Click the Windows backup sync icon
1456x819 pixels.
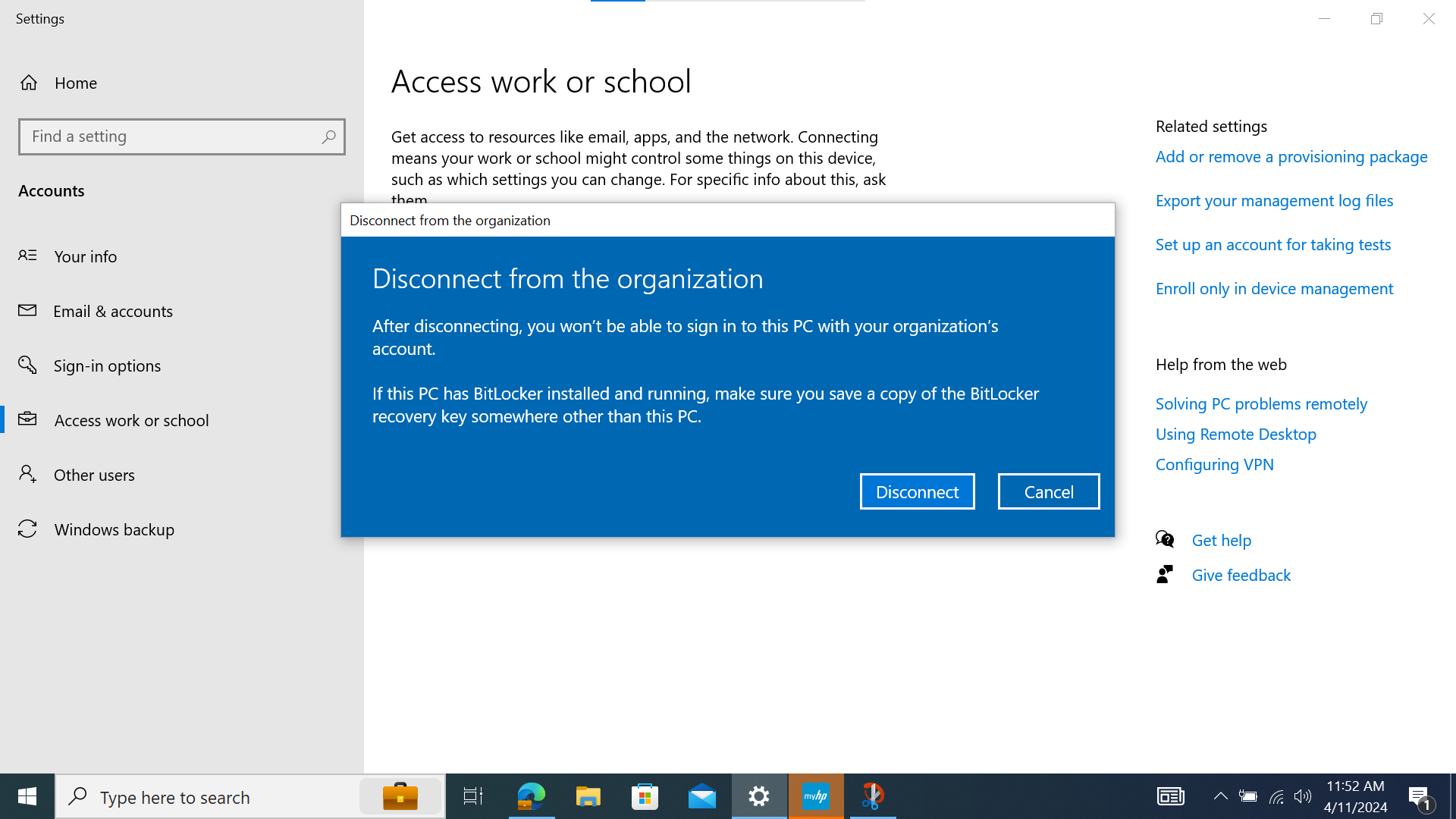[x=28, y=529]
